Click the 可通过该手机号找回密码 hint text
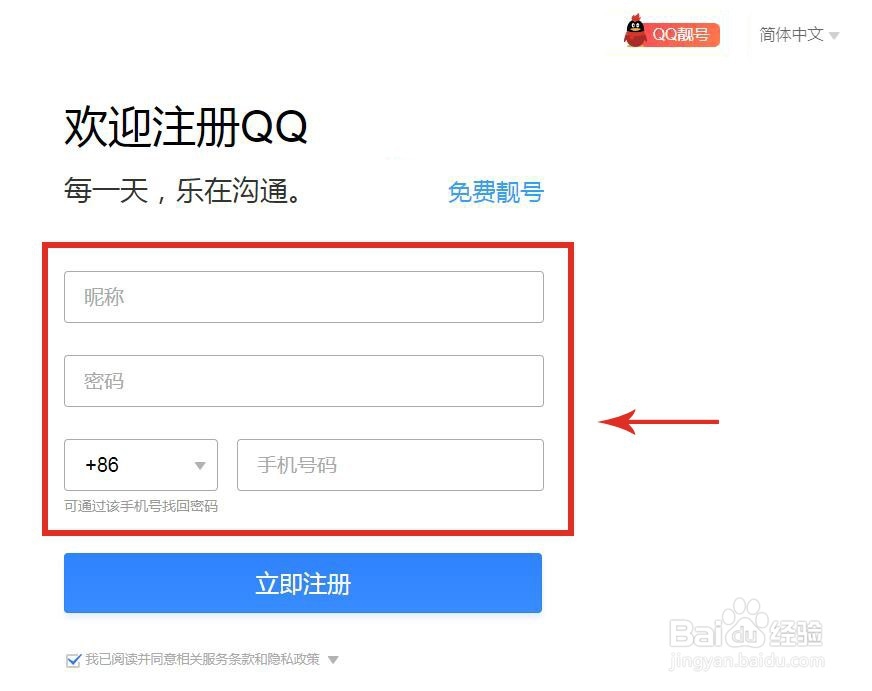 coord(141,506)
